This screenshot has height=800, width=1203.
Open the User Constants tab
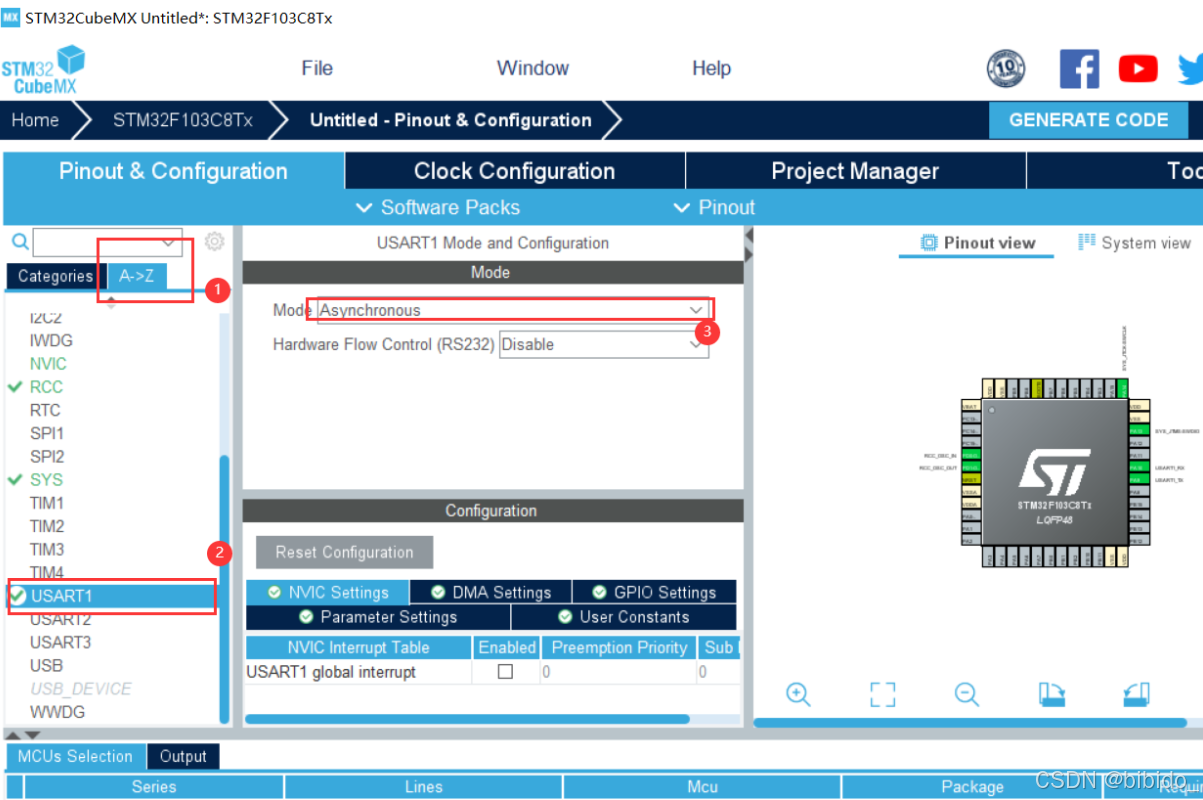click(x=624, y=617)
